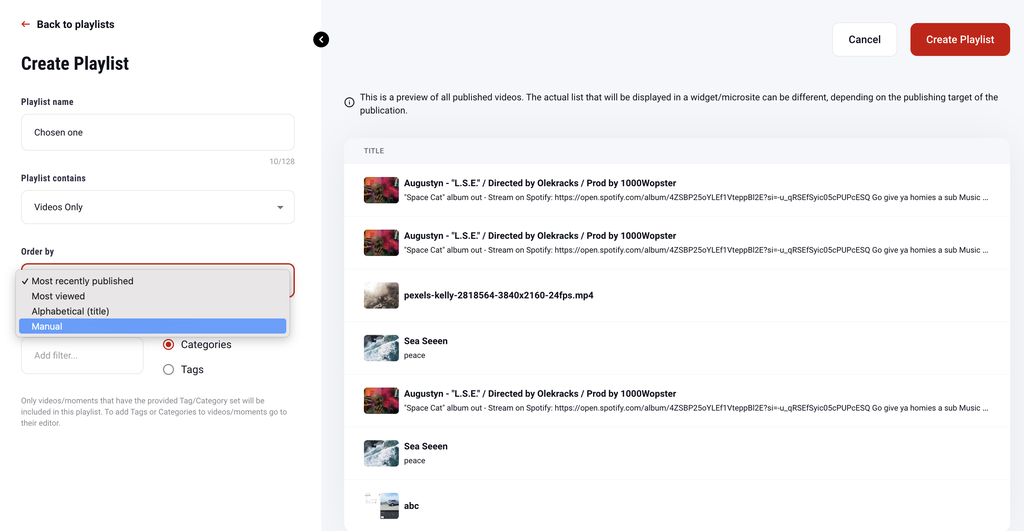Click the Cancel button

864,40
